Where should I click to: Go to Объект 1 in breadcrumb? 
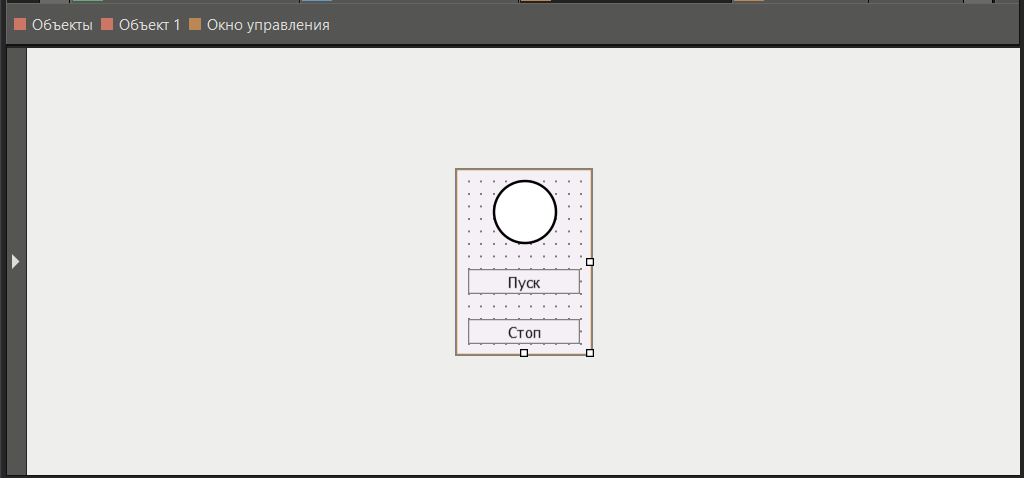(149, 25)
